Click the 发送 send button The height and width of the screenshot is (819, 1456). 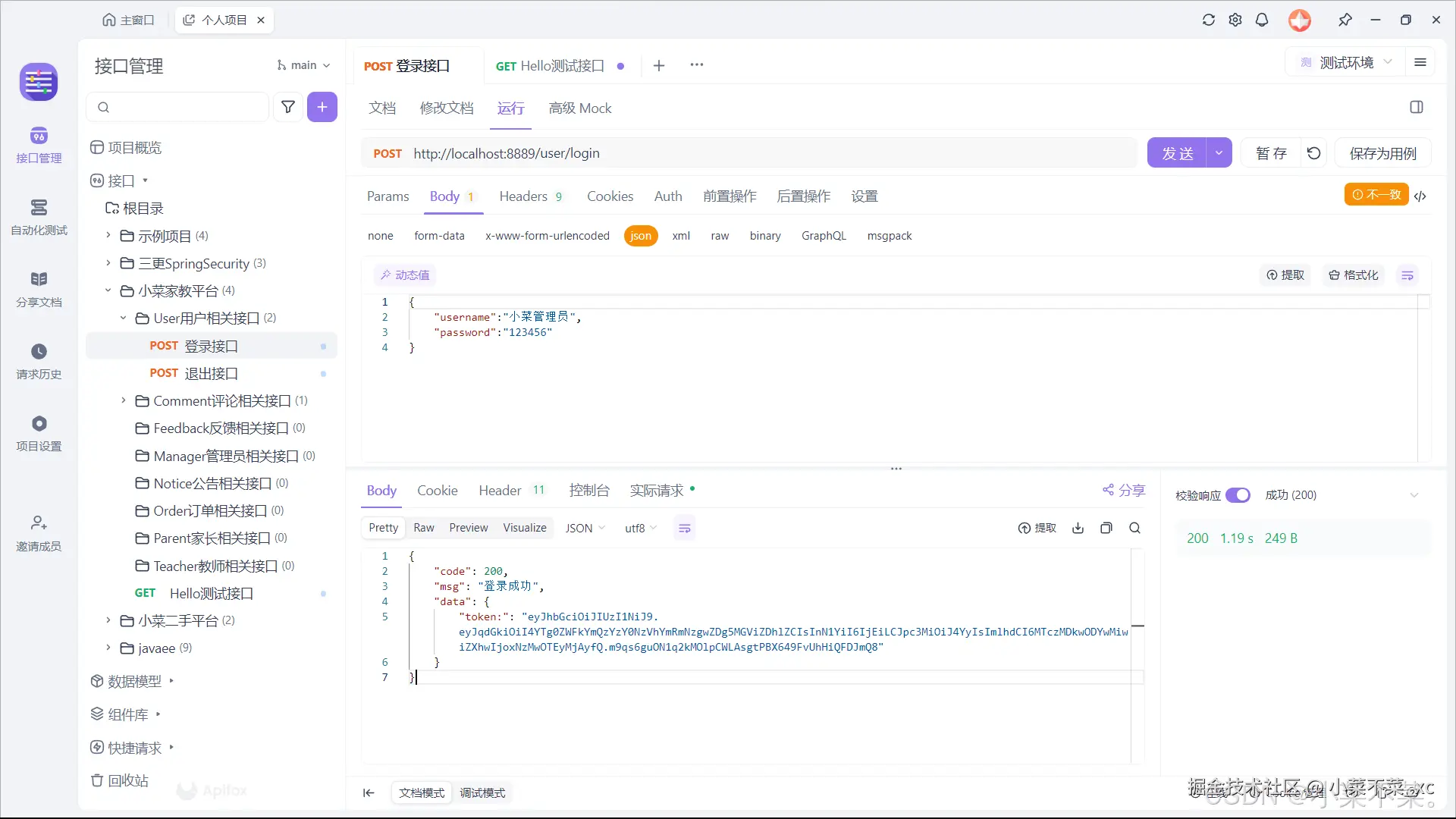tap(1177, 153)
